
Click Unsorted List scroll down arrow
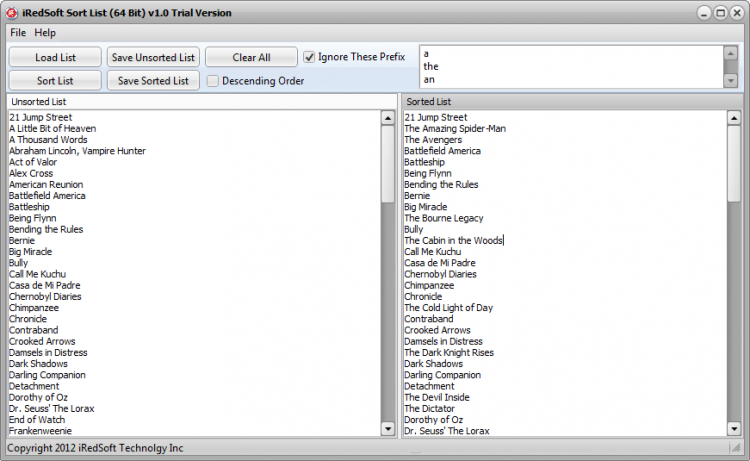(388, 429)
